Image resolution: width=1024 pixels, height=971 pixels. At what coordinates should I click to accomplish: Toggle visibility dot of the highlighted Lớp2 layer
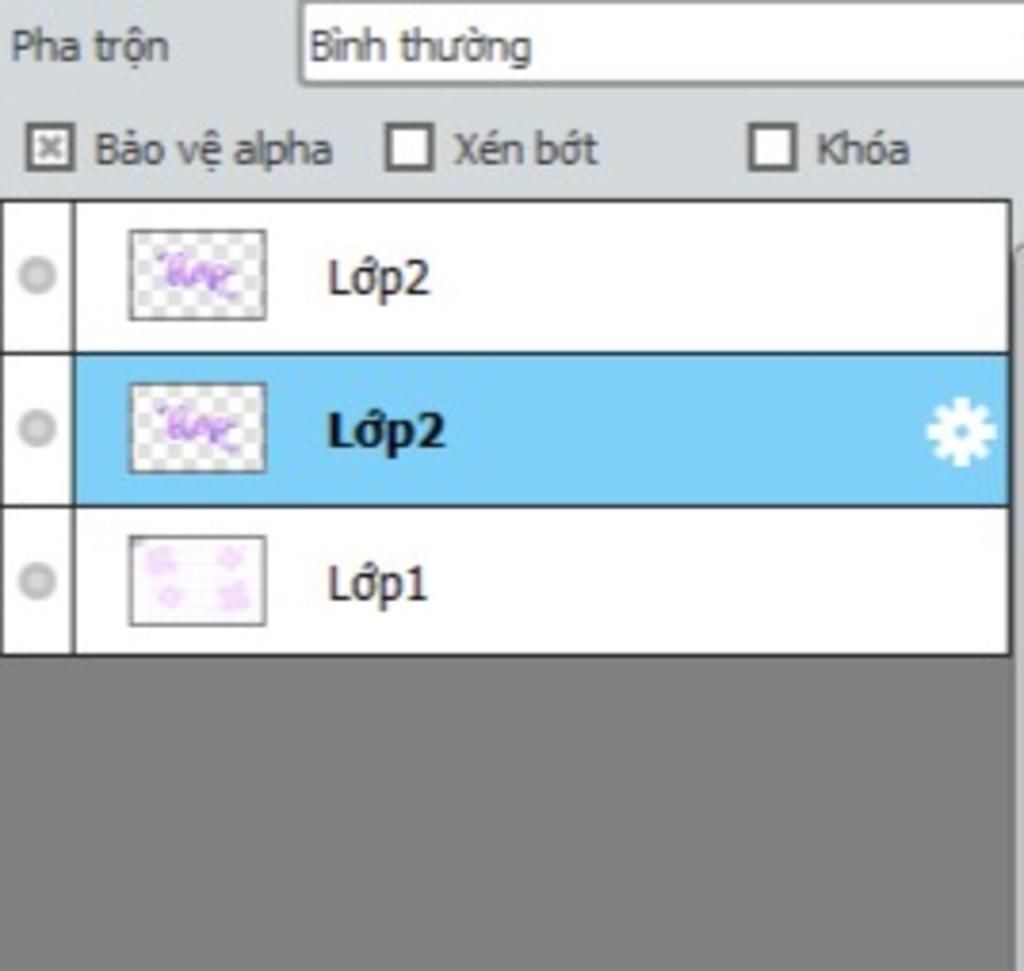coord(37,428)
